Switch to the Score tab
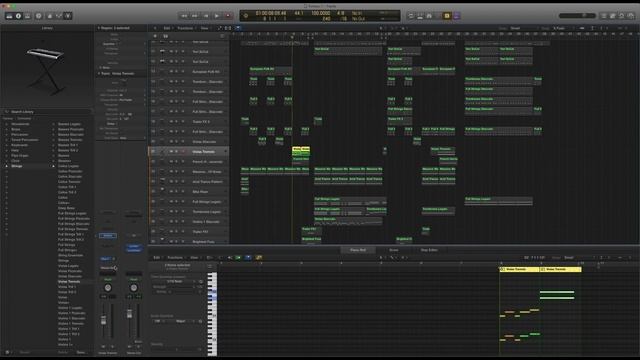 point(393,250)
